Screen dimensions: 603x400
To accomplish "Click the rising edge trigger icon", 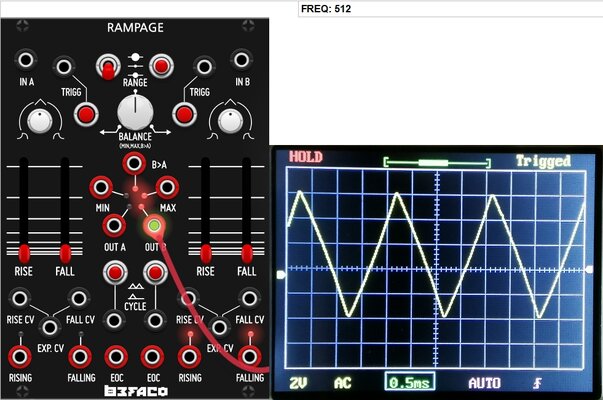I will click(x=537, y=383).
